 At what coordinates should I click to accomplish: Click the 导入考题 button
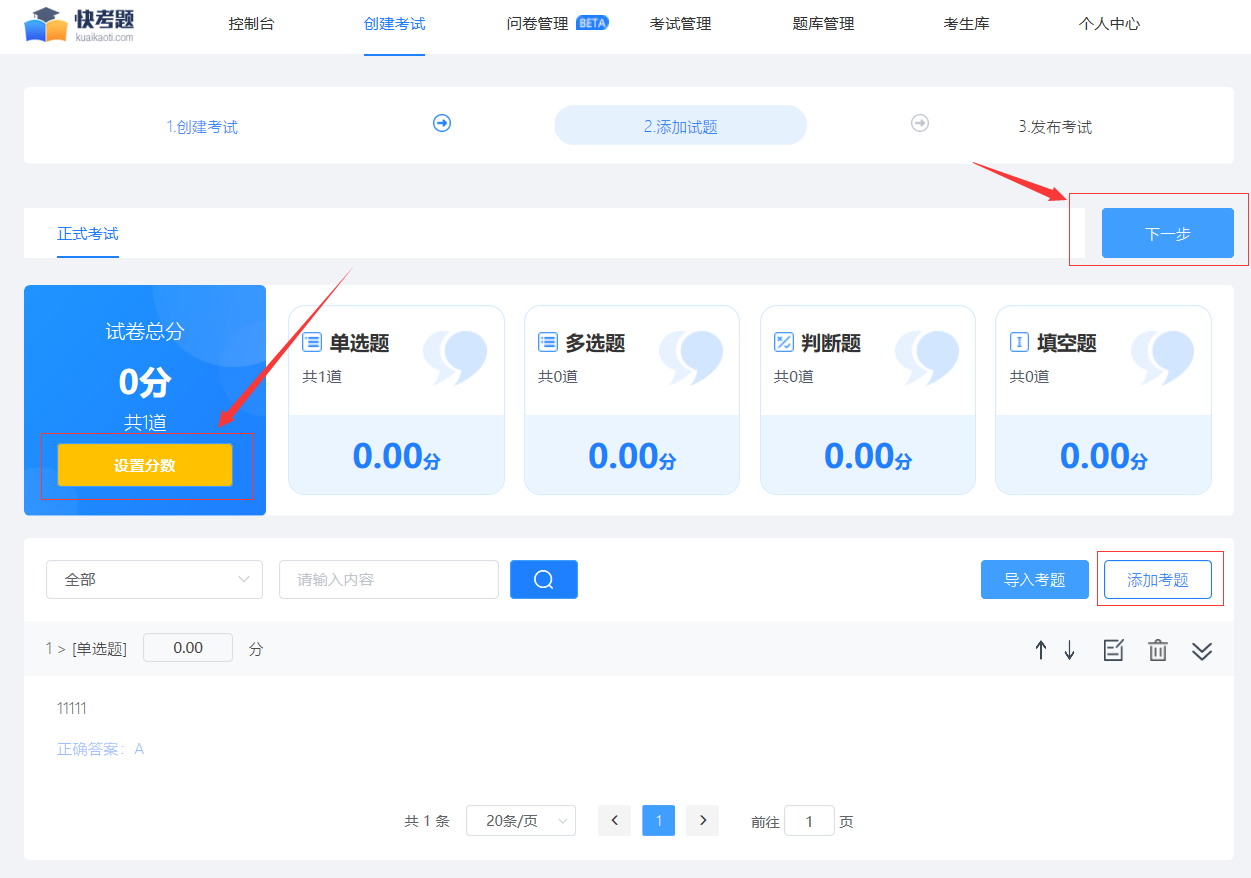point(1034,580)
